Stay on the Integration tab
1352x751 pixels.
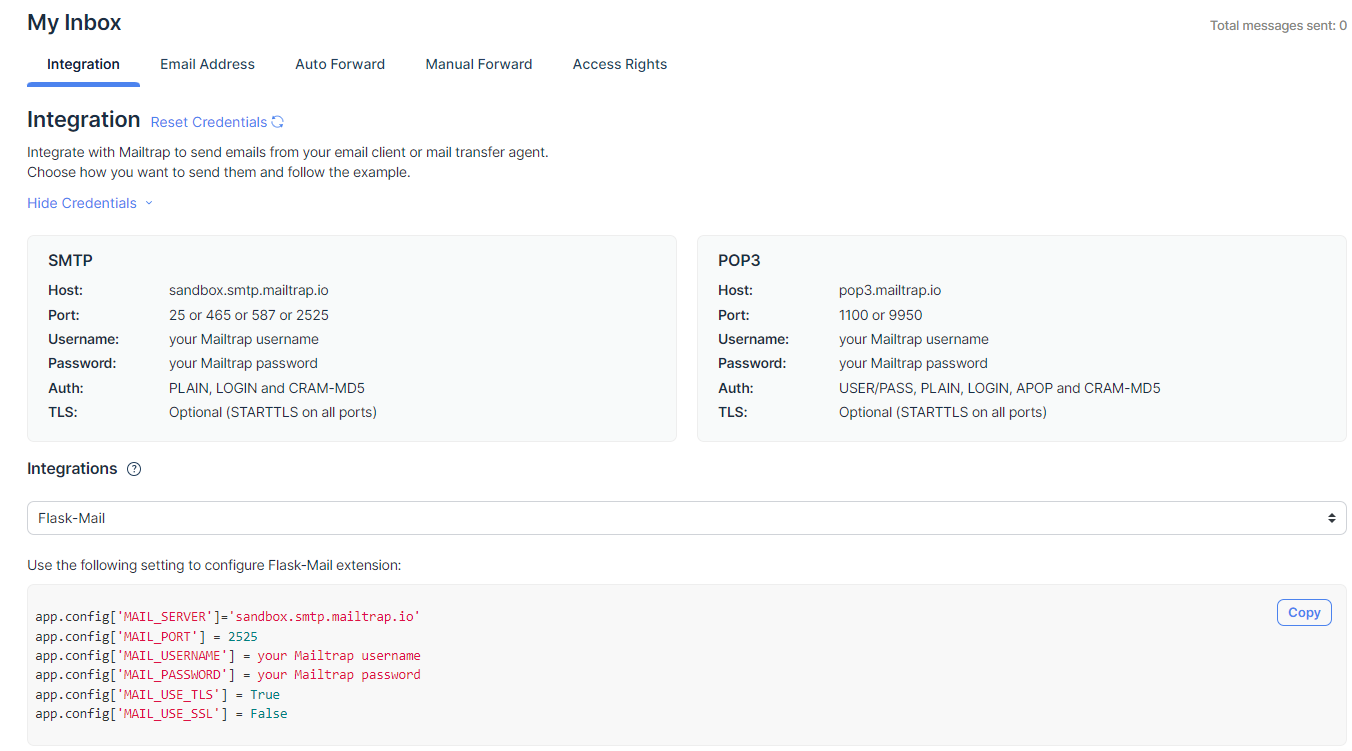[x=83, y=64]
